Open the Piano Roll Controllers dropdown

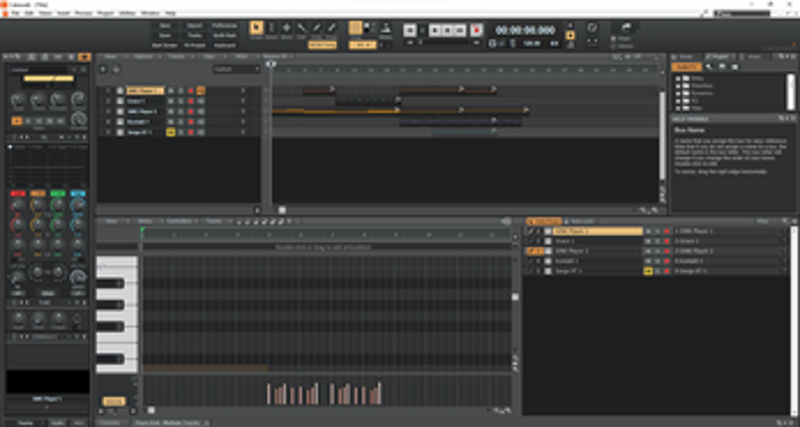coord(180,221)
